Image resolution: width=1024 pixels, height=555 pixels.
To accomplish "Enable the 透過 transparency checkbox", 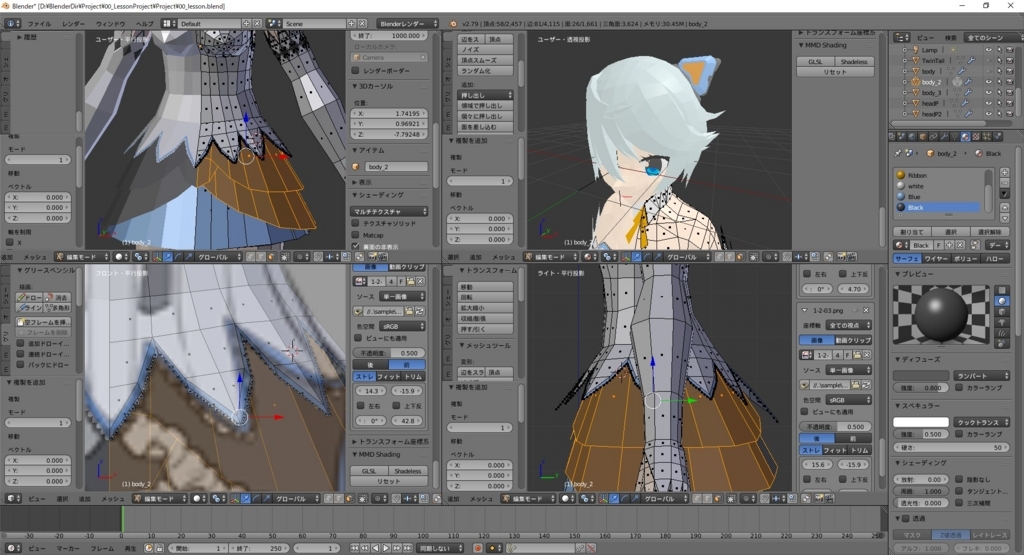I will [906, 518].
